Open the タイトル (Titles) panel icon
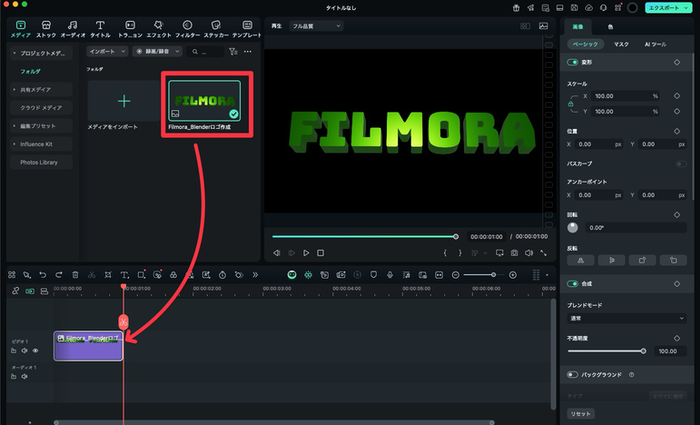 tap(100, 28)
